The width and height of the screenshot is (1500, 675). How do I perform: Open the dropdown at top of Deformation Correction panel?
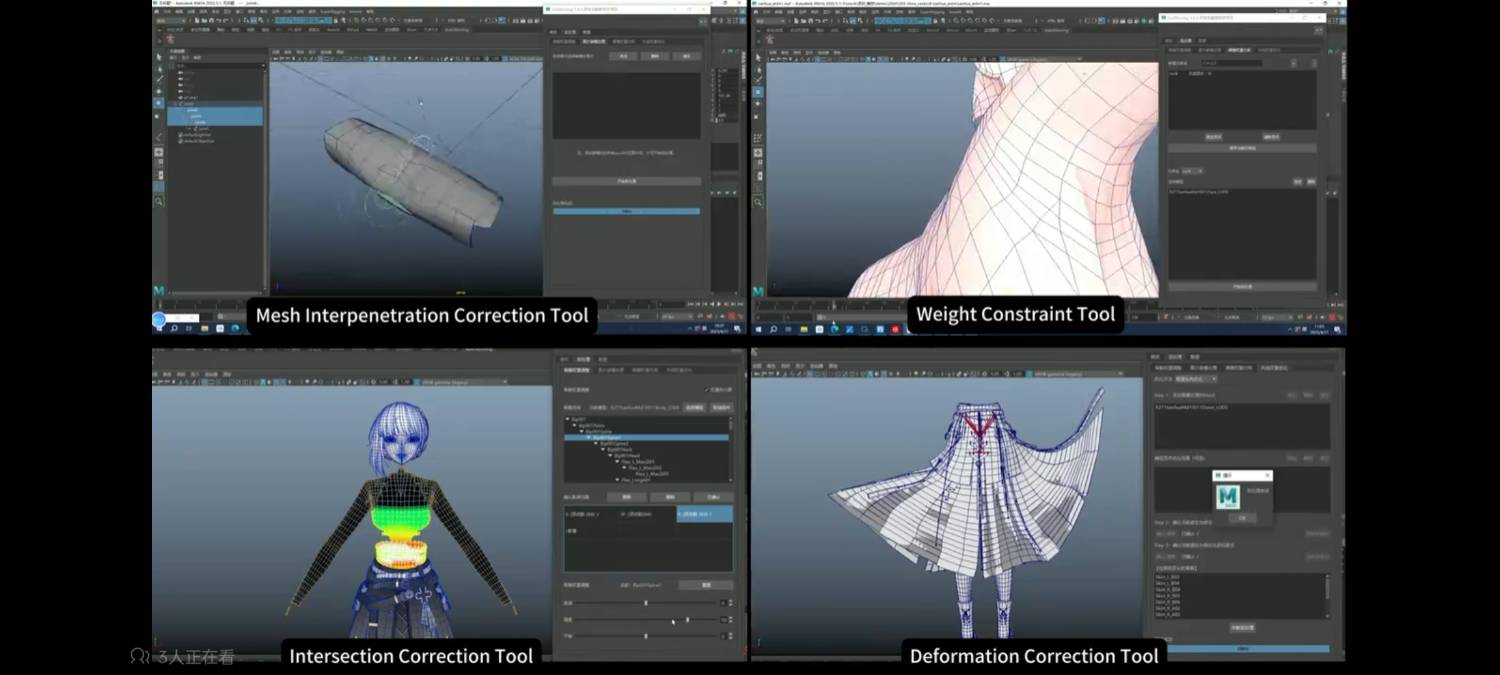[1196, 379]
